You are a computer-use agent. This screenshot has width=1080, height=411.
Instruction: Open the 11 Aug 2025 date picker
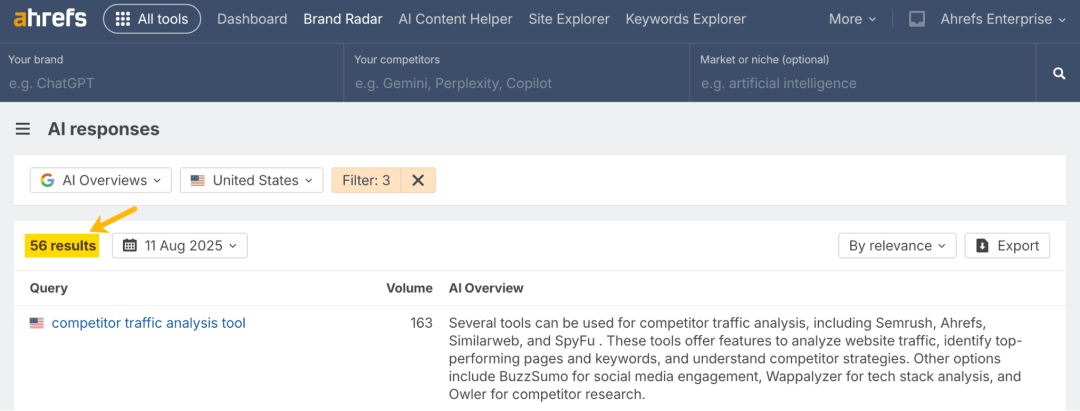pos(180,246)
